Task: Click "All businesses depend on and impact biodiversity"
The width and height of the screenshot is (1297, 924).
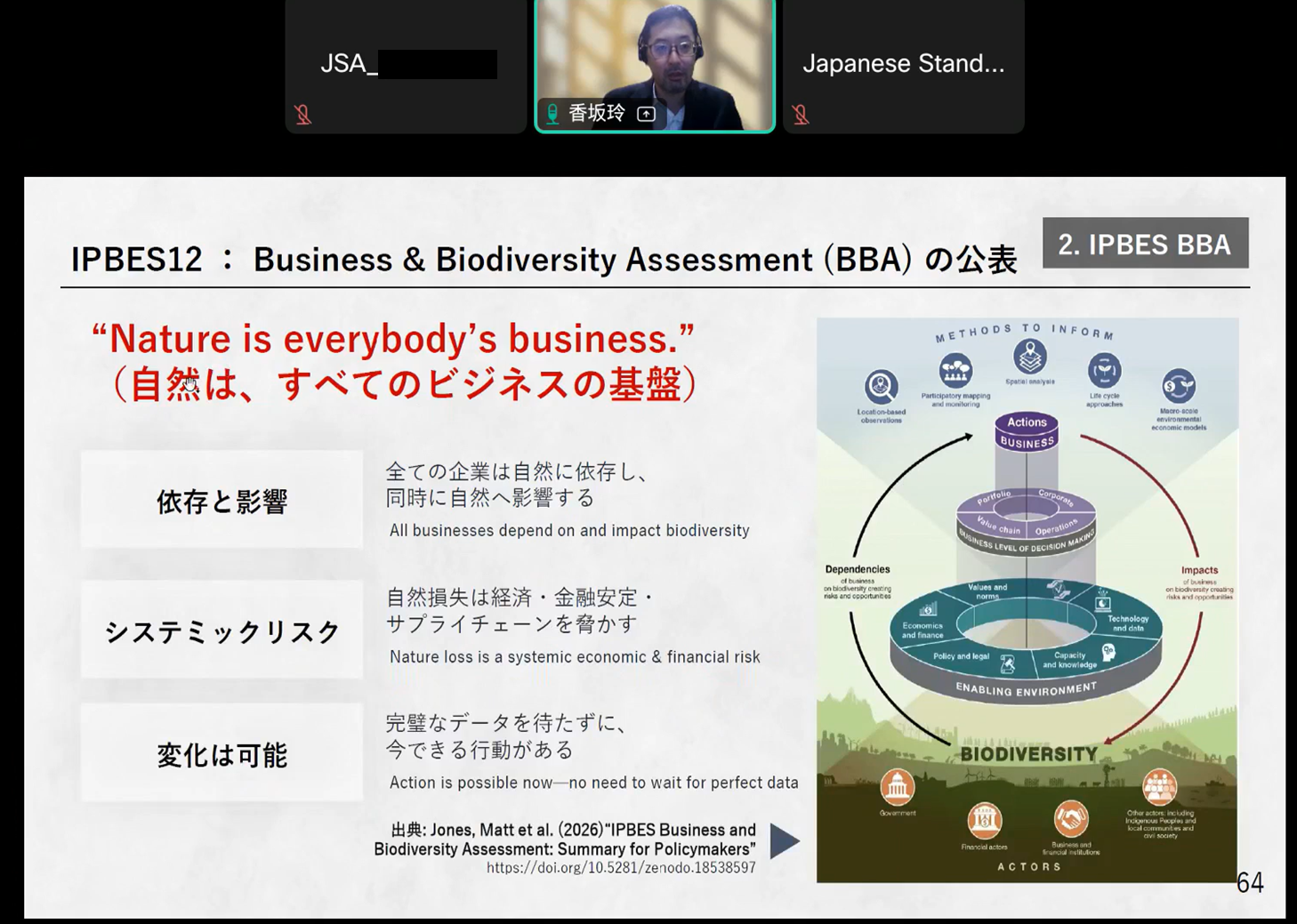Action: click(569, 530)
